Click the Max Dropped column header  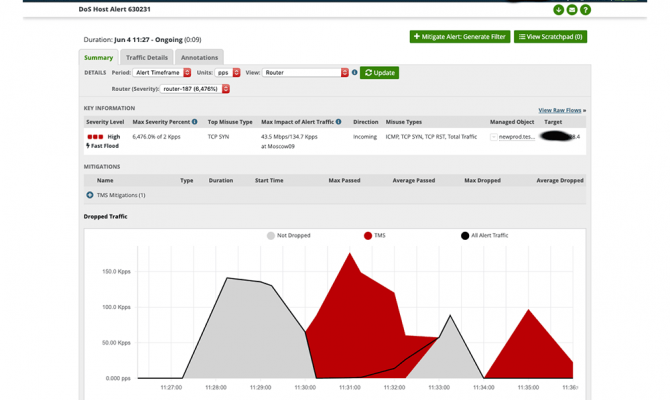coord(482,180)
